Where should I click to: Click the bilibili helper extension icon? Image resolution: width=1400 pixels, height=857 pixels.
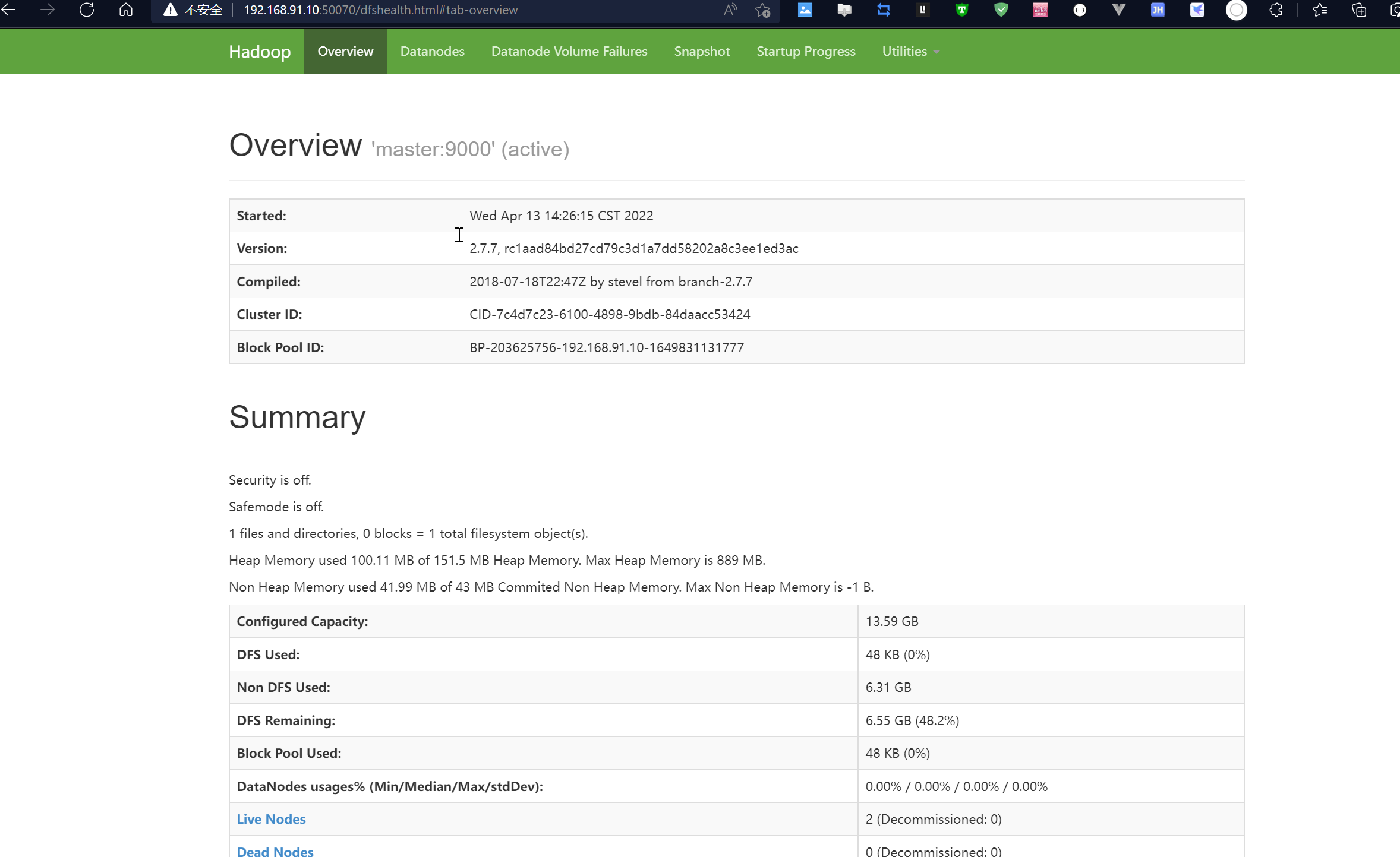click(x=1040, y=10)
